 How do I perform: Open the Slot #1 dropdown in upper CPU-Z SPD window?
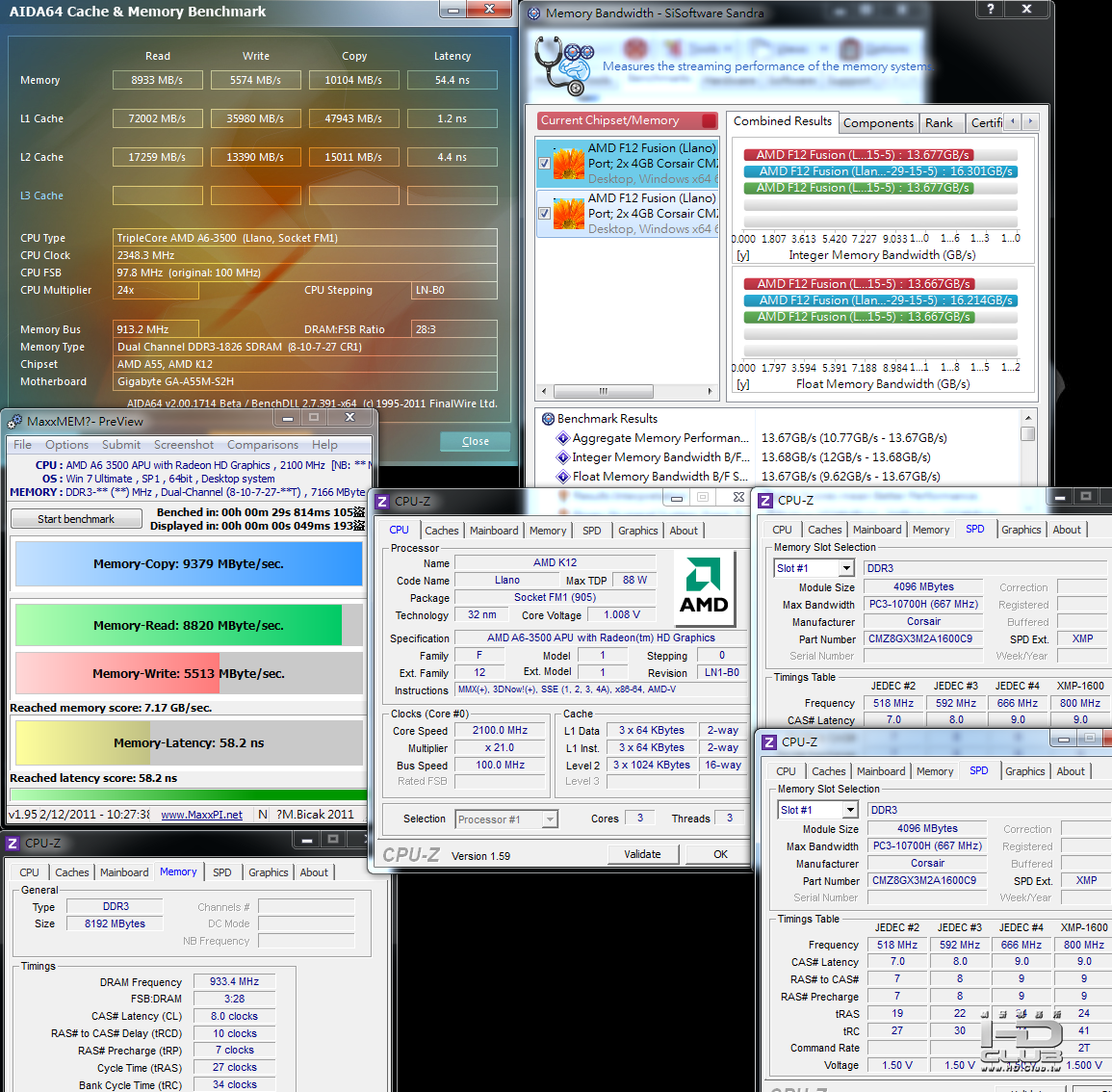pos(846,568)
